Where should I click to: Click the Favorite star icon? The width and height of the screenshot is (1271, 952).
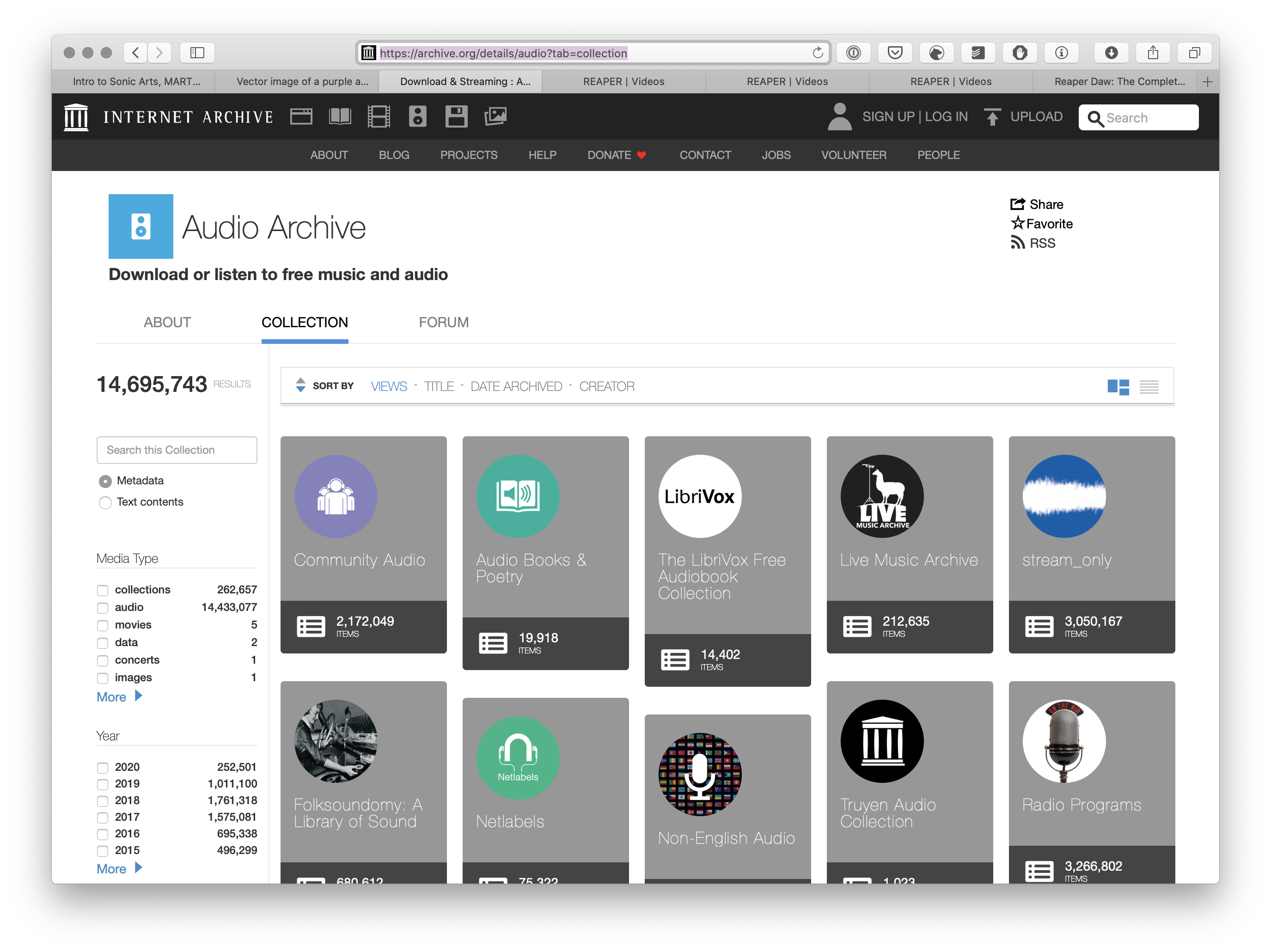(x=1018, y=223)
